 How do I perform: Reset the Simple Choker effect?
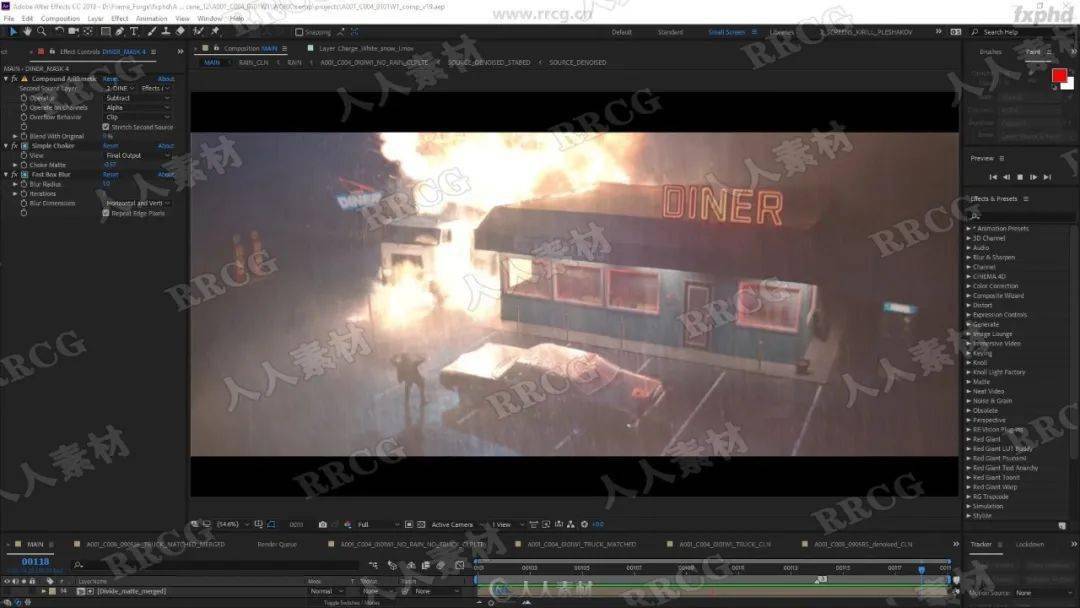(x=110, y=146)
